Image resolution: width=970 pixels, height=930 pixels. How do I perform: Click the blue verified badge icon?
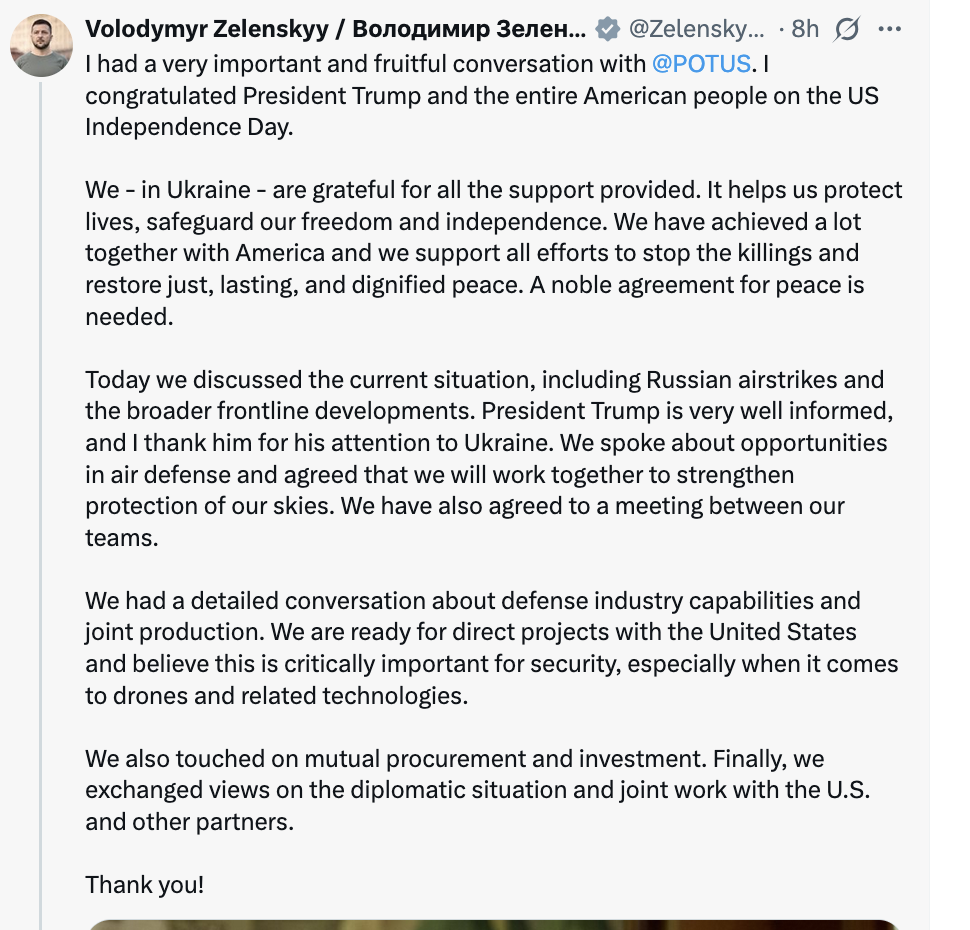click(x=607, y=30)
